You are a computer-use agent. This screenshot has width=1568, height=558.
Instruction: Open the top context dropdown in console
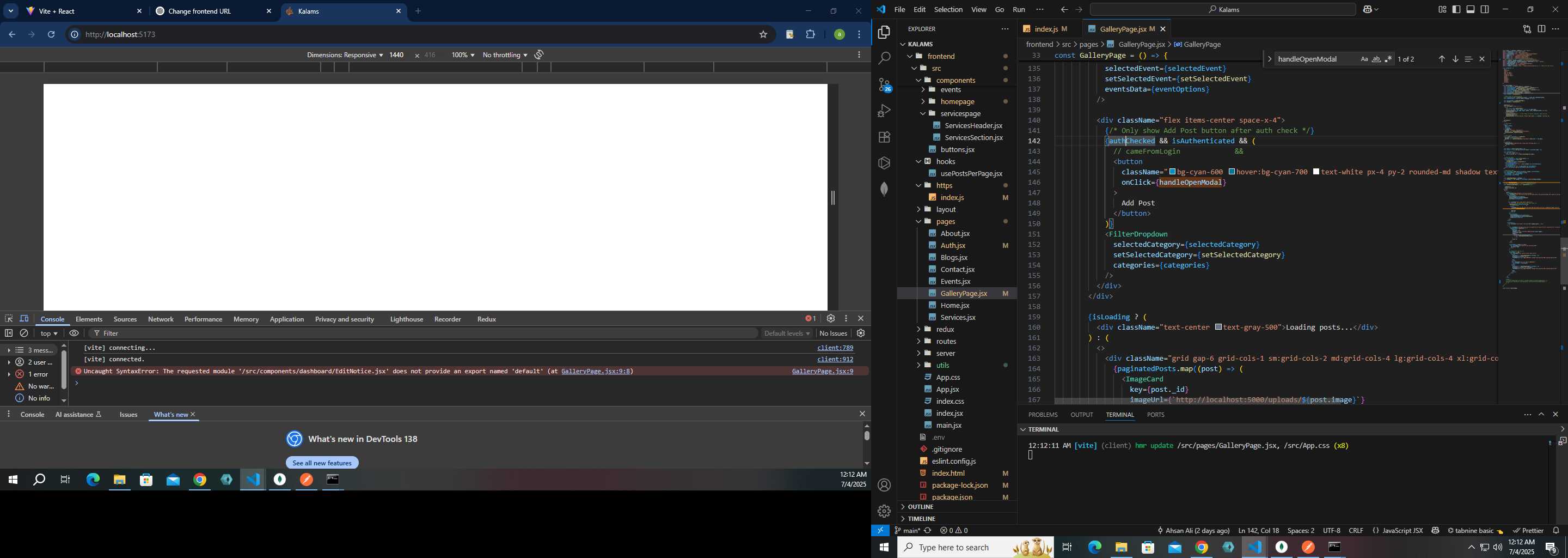48,334
